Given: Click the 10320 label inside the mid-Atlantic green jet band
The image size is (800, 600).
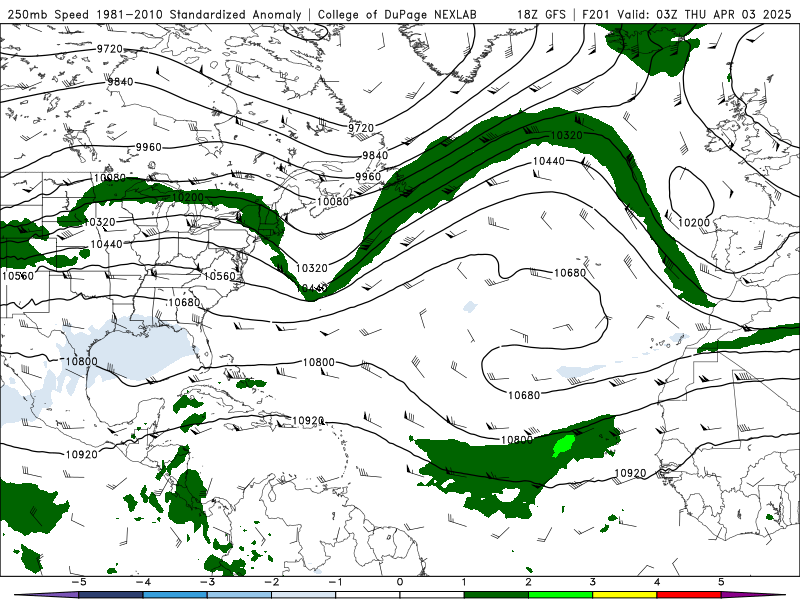Looking at the screenshot, I should [567, 135].
